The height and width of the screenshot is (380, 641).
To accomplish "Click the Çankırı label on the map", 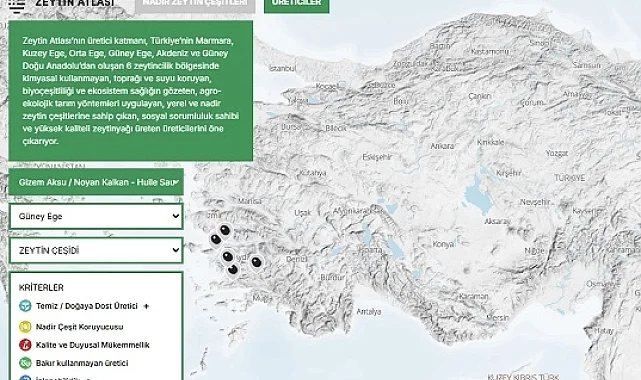I will pyautogui.click(x=480, y=96).
